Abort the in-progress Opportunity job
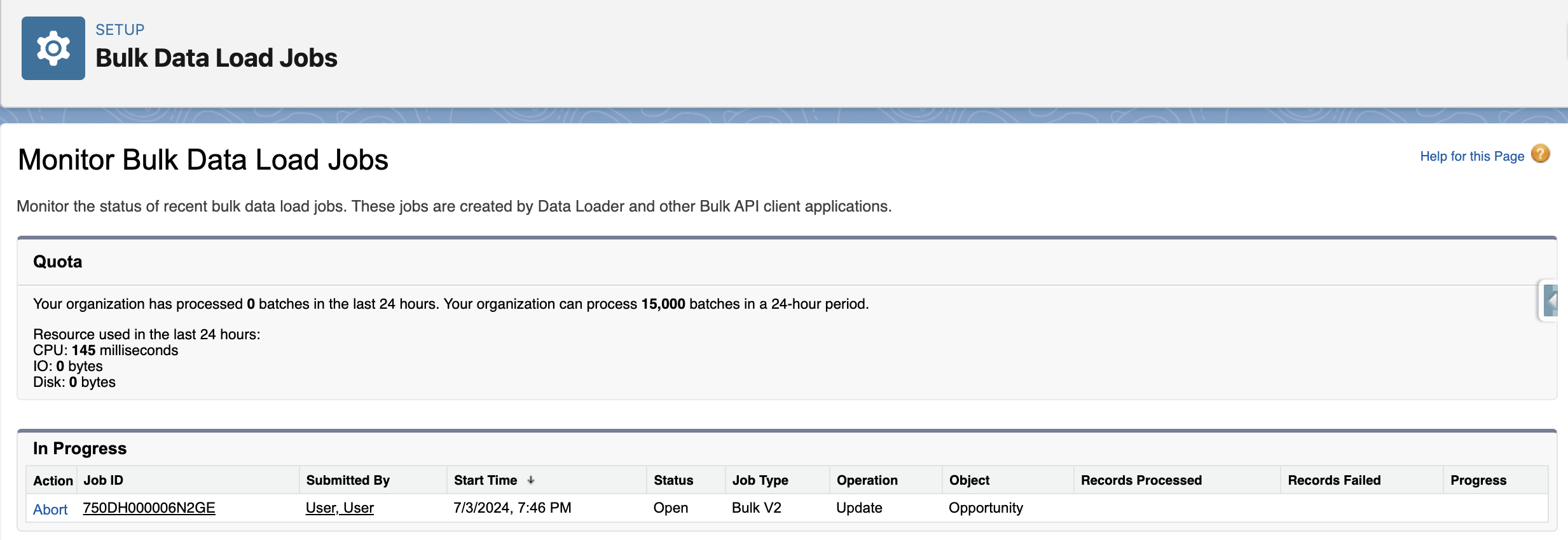This screenshot has width=1568, height=540. [50, 510]
